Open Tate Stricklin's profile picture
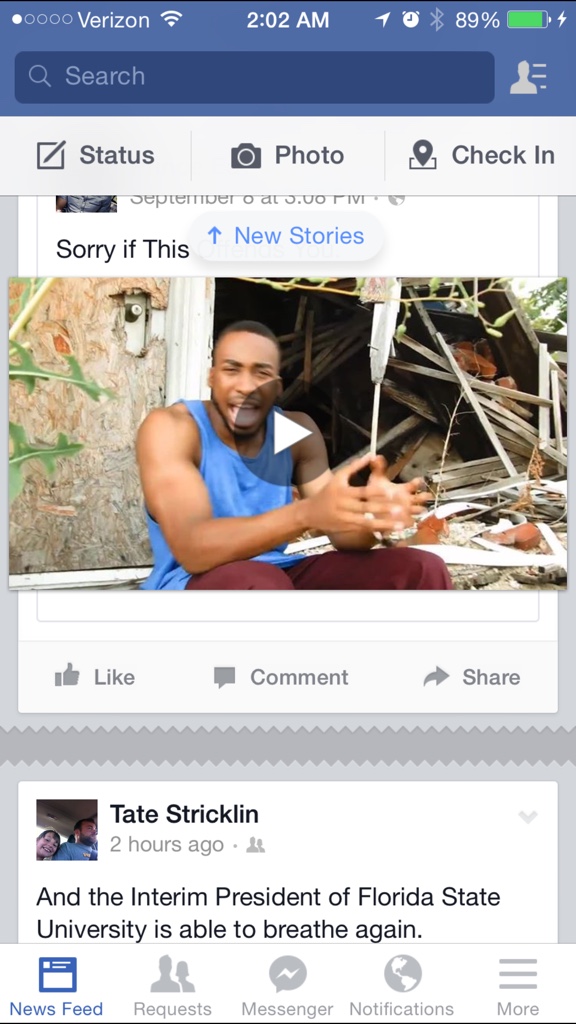 [67, 830]
